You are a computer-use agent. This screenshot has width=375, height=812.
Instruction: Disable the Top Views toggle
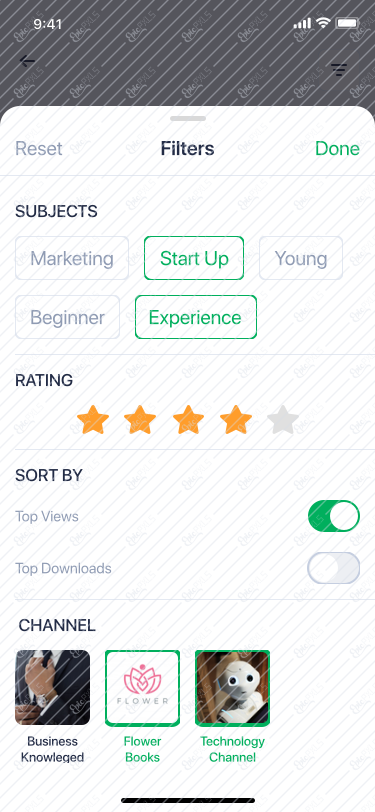(334, 516)
